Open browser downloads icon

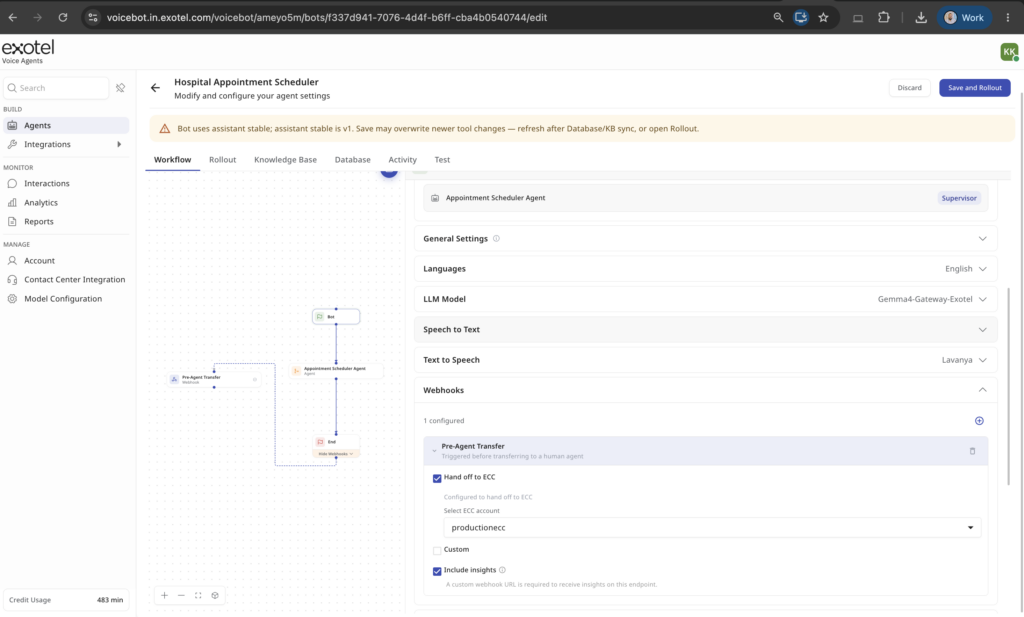[x=921, y=18]
